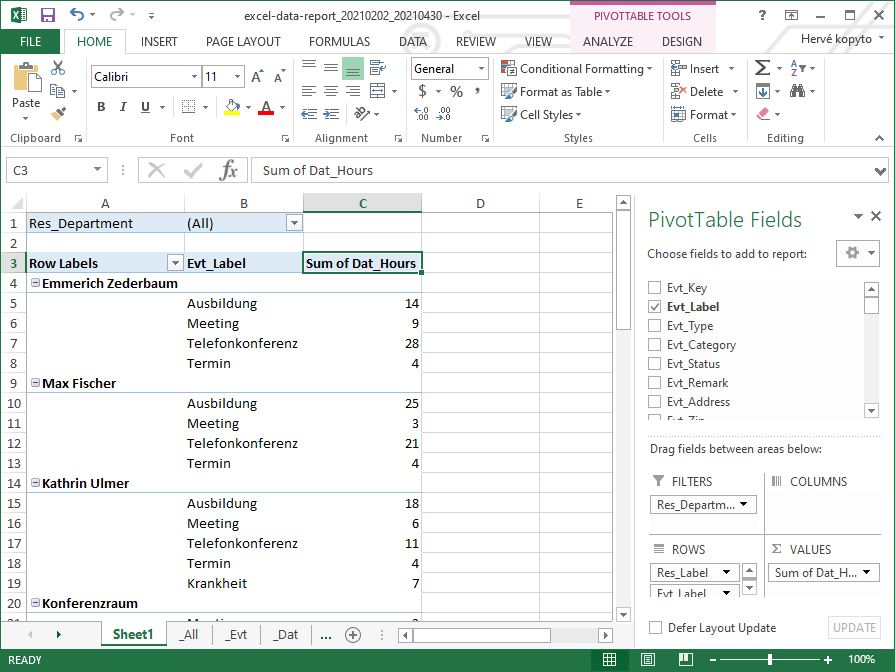
Task: Apply Italic formatting
Action: click(x=123, y=107)
